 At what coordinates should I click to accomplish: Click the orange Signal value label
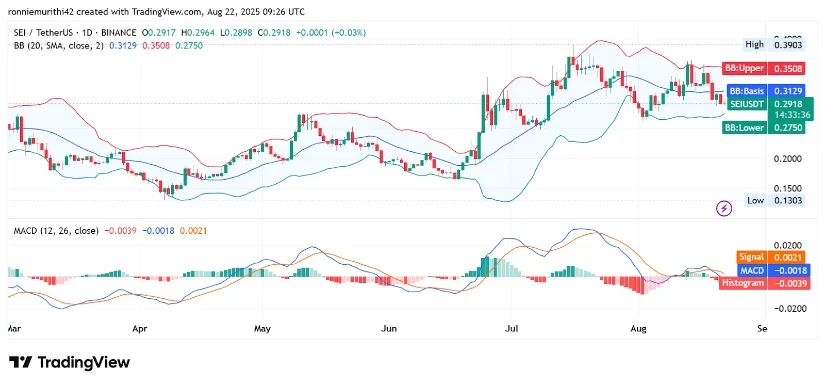coord(770,257)
